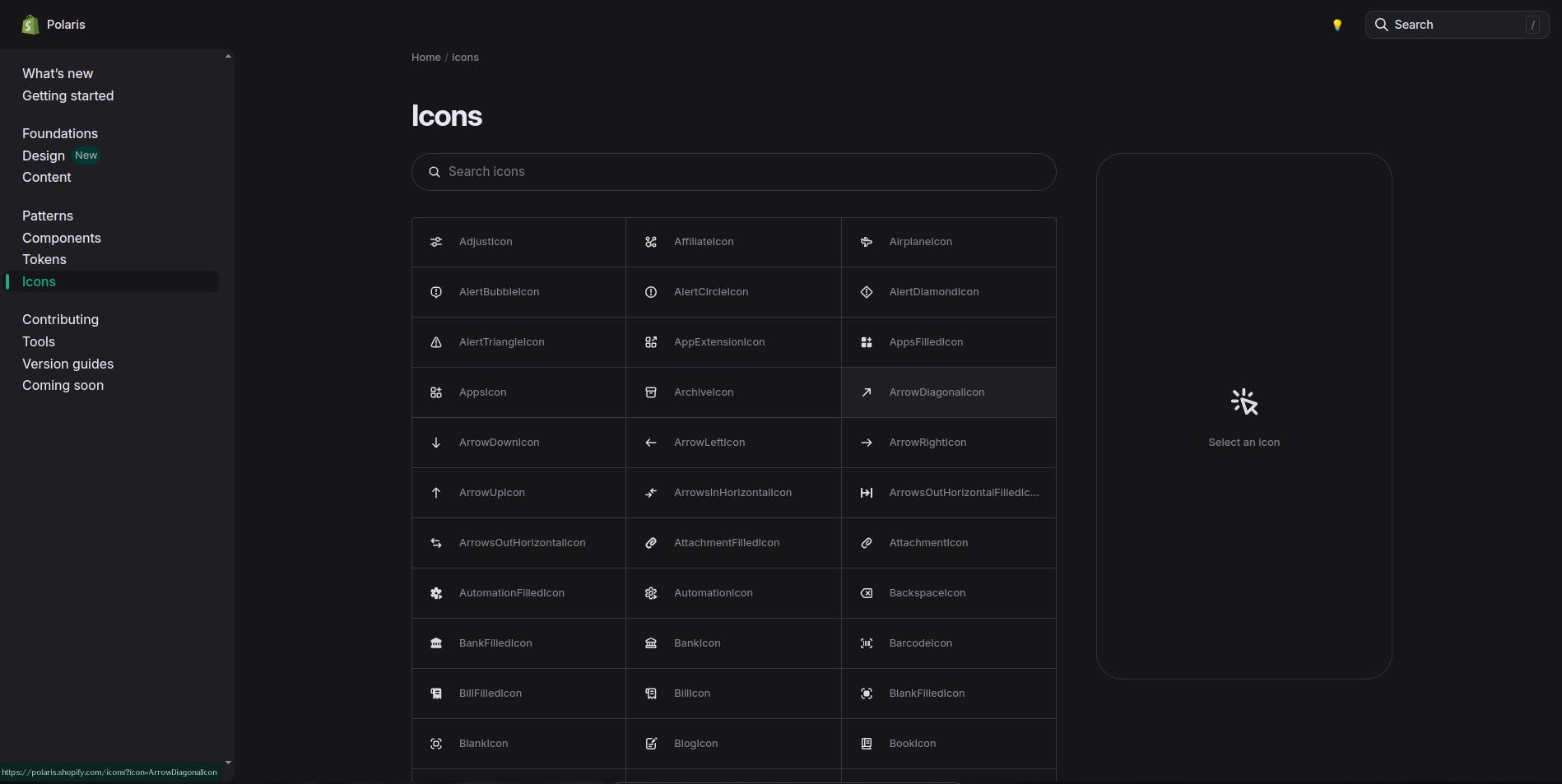Click the Home breadcrumb link
The width and height of the screenshot is (1562, 784).
coord(425,58)
